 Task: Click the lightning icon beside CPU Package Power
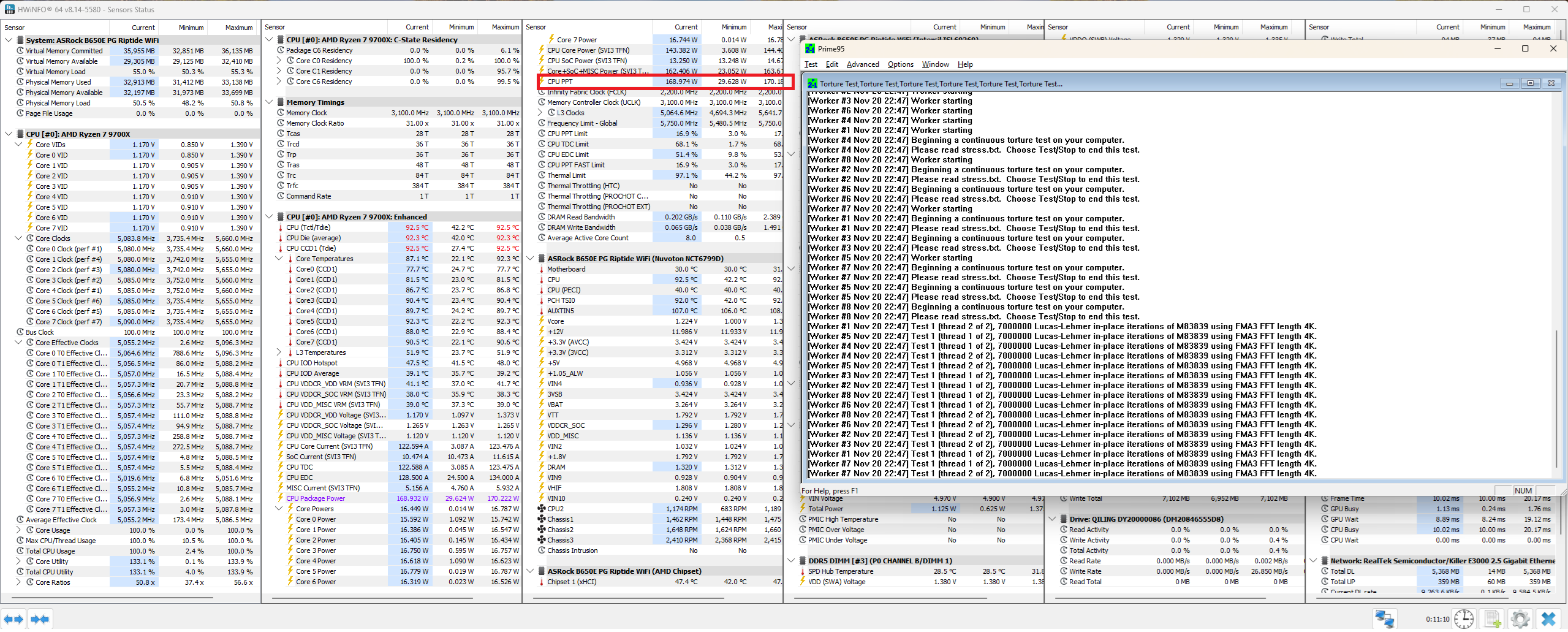tap(281, 498)
